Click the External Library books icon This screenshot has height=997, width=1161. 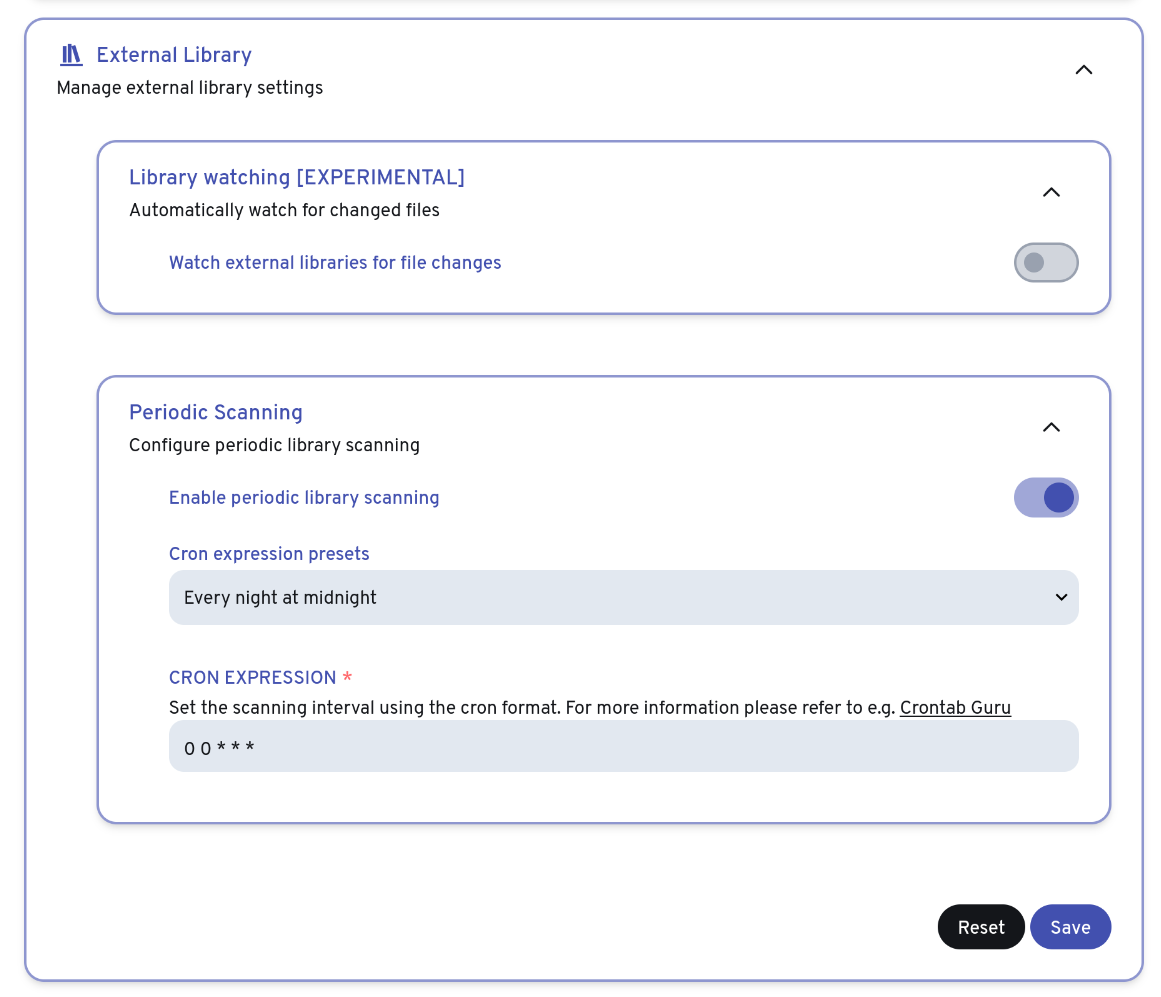click(71, 55)
